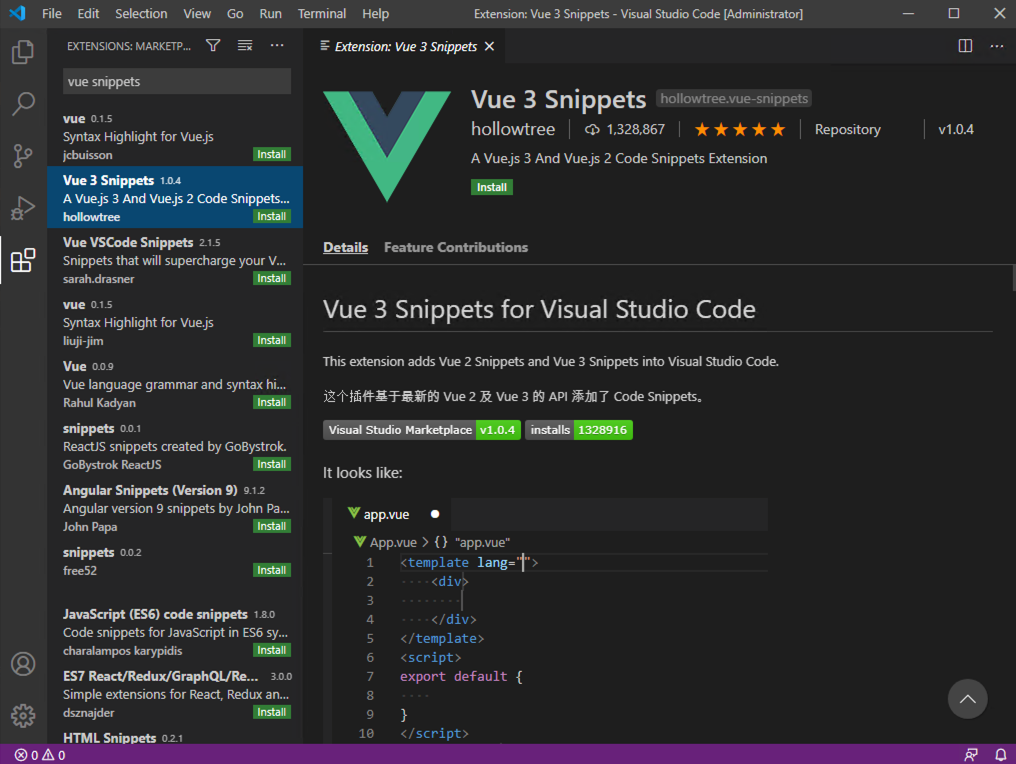Screen dimensions: 1016x764
Task: Install Angular Snippets by John Papa
Action: click(x=271, y=526)
